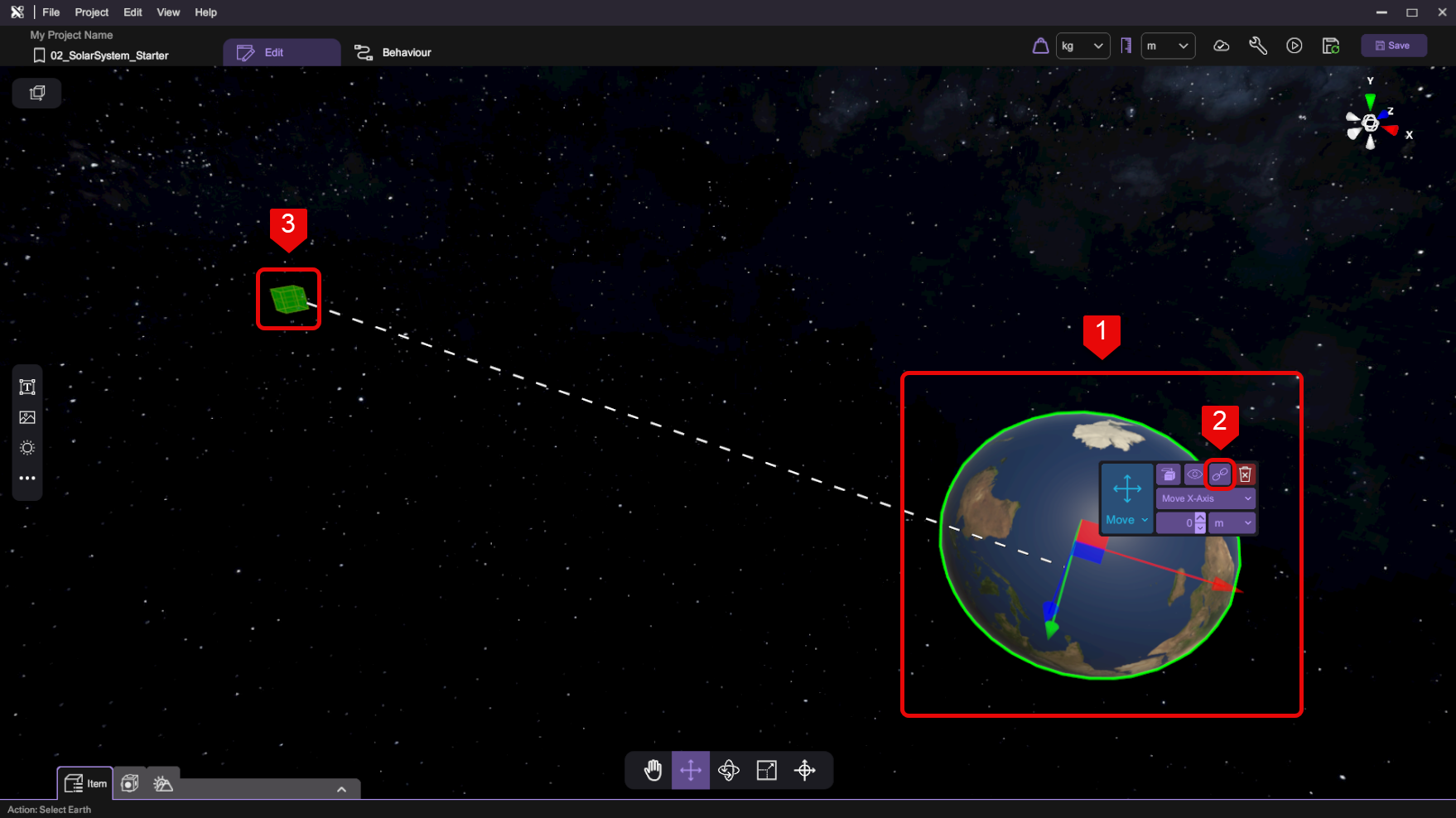This screenshot has height=818, width=1456.
Task: Open the Project menu
Action: [x=91, y=12]
